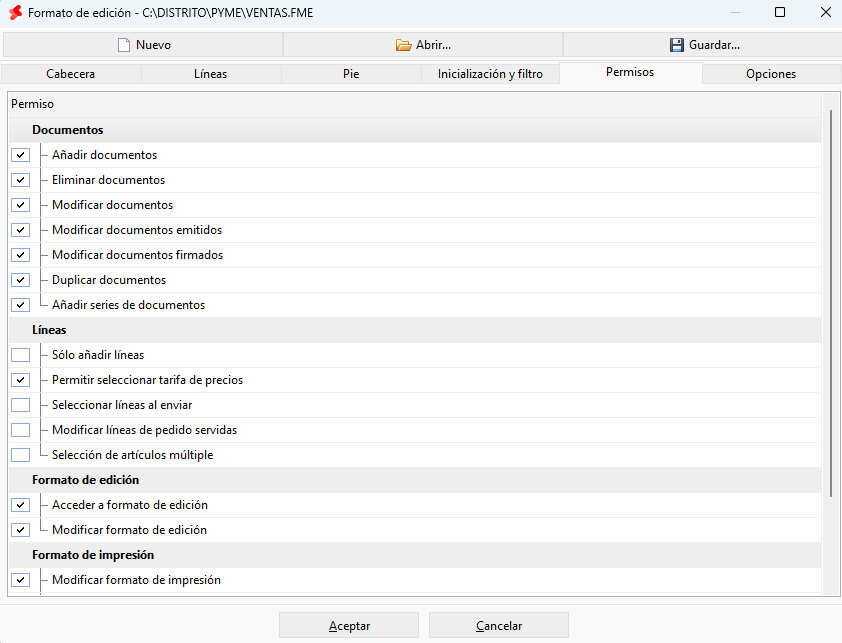Enable Sólo añadir líneas checkbox
This screenshot has width=842, height=643.
pos(20,355)
